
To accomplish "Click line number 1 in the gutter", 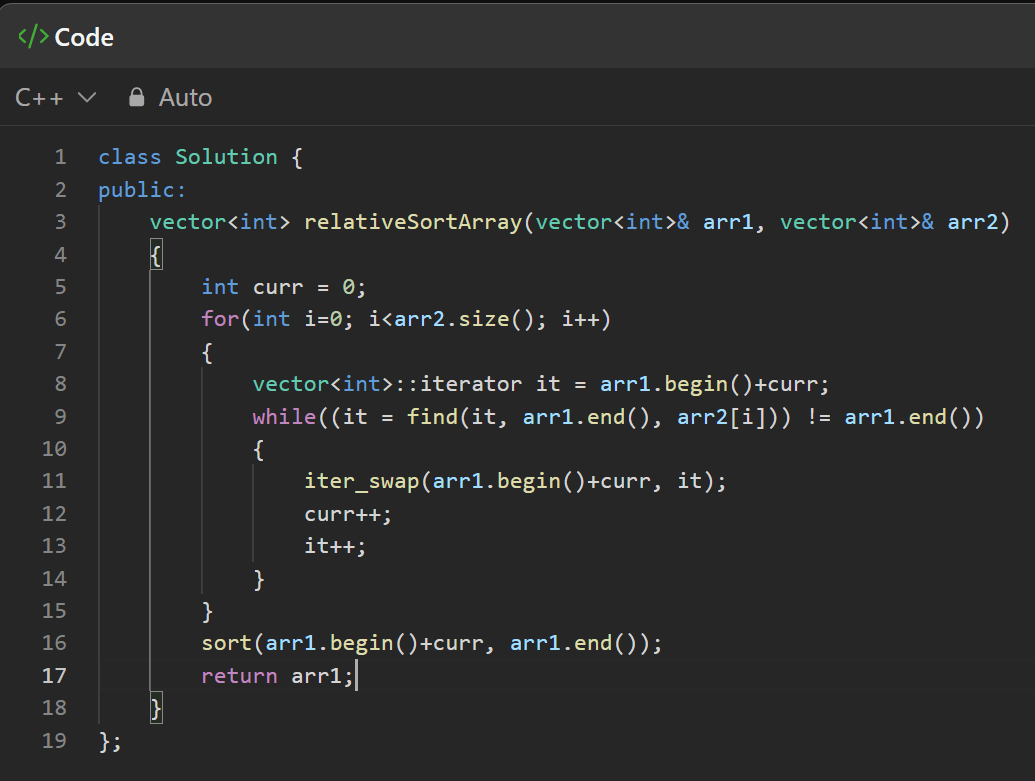I will [x=61, y=157].
